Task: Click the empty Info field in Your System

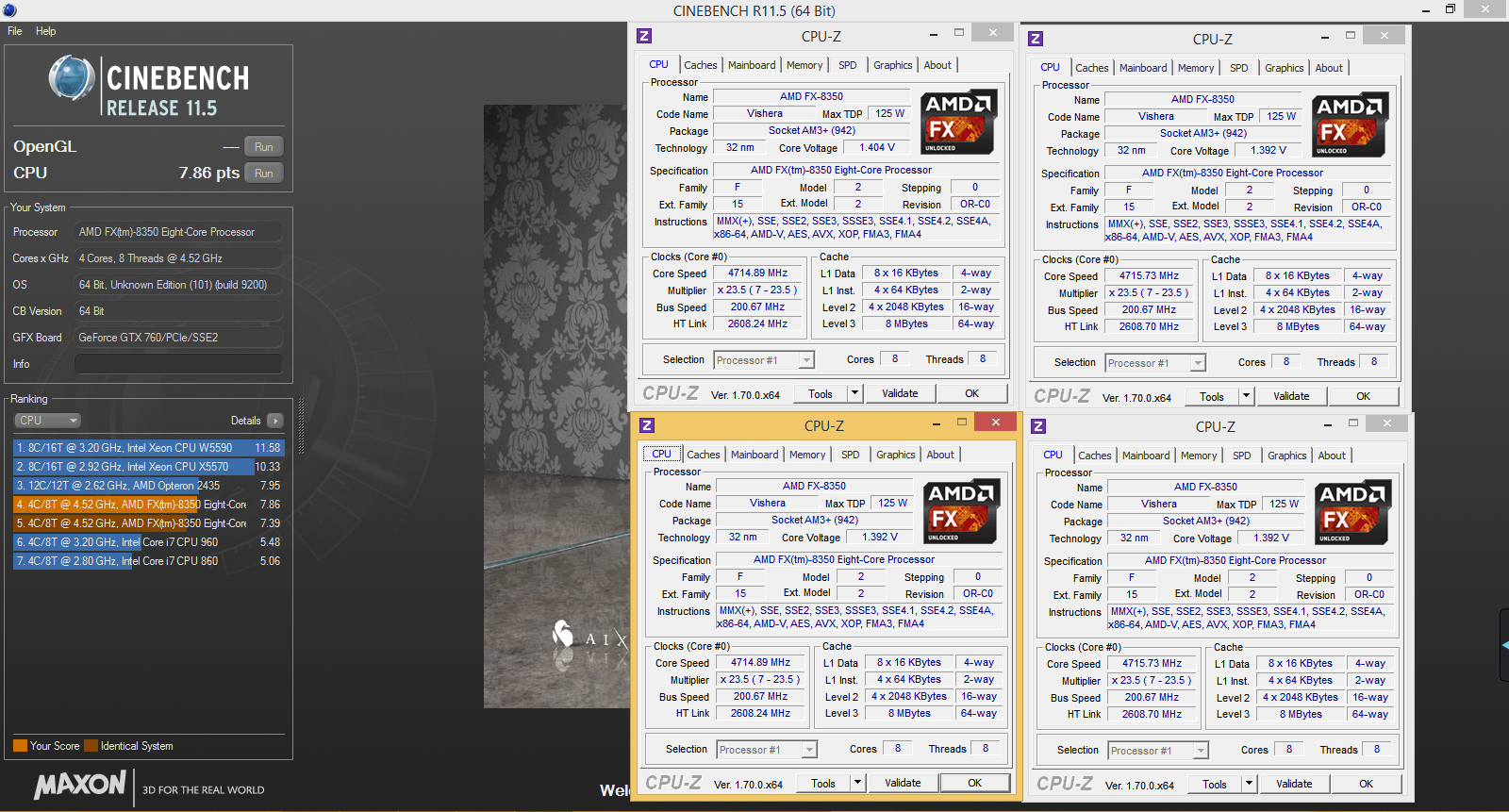Action: 178,364
